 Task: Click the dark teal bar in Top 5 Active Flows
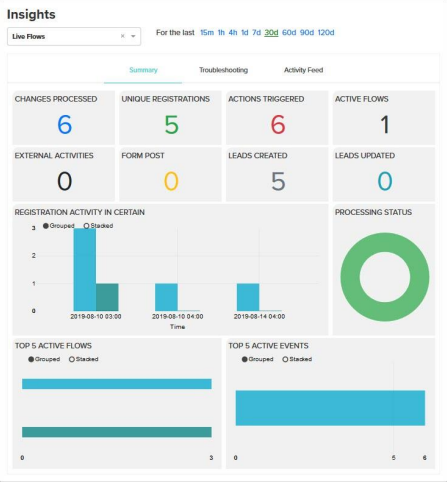coord(117,432)
